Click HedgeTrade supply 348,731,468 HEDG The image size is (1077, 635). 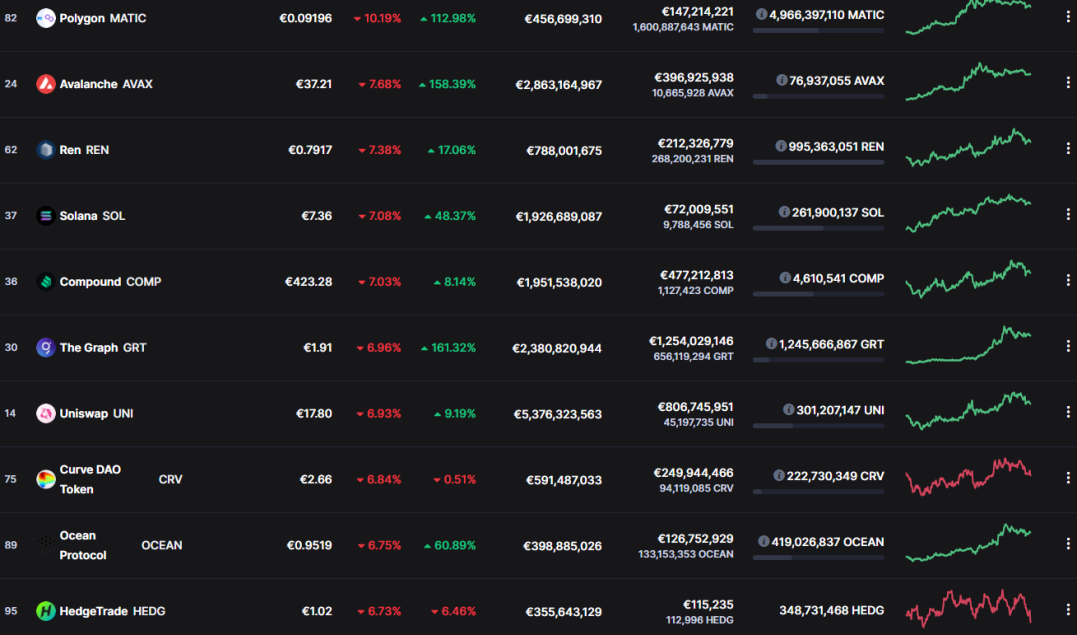[832, 610]
